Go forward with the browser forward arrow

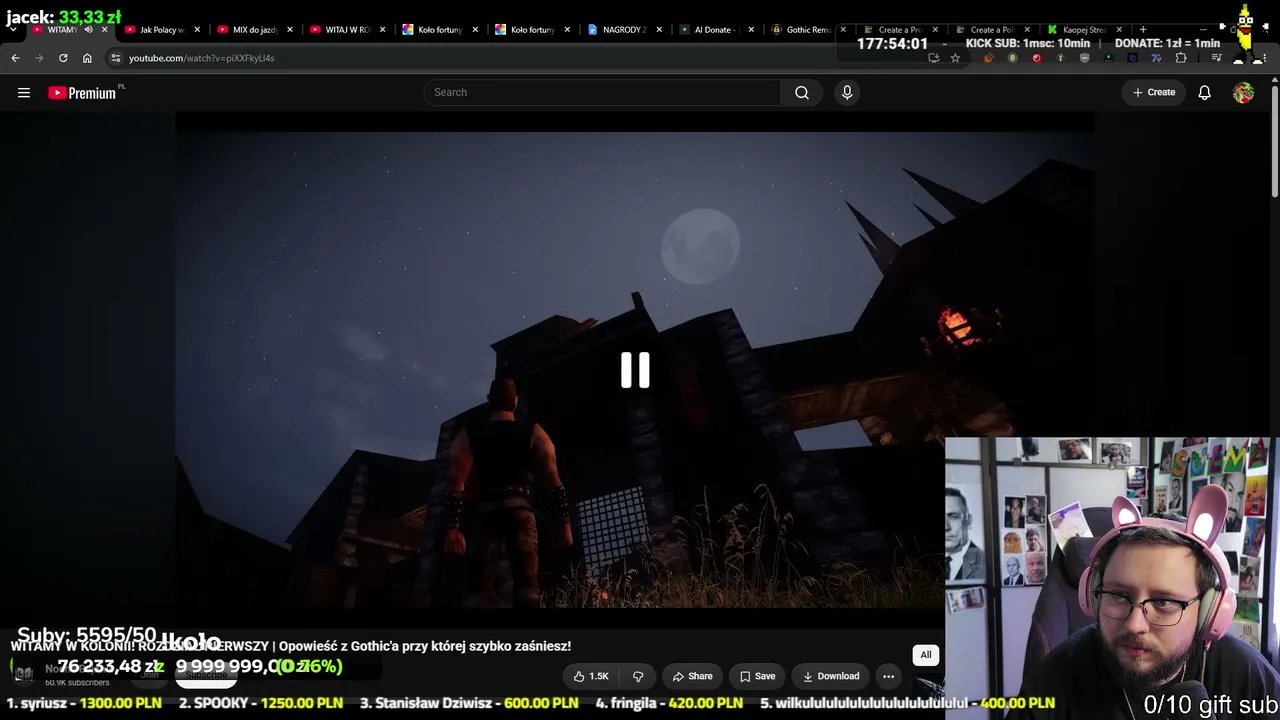coord(39,58)
